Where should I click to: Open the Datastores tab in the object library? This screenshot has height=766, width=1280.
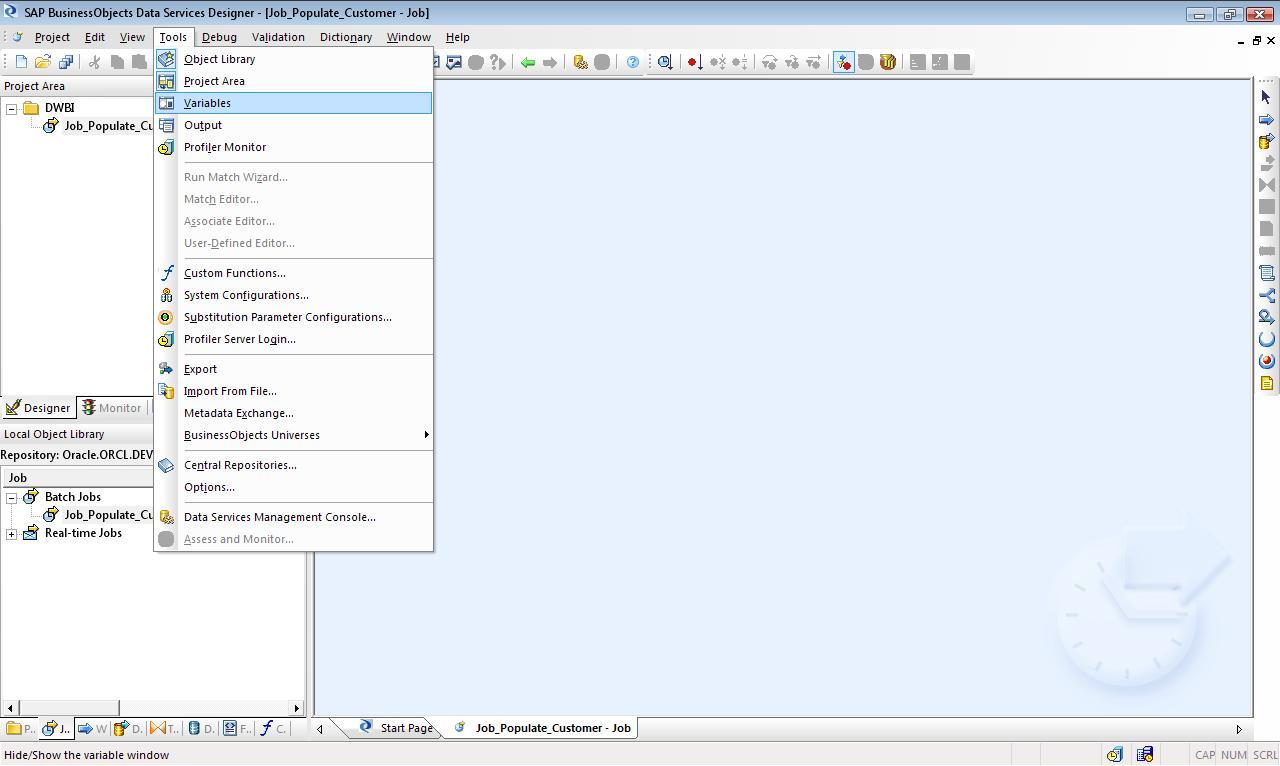click(201, 728)
